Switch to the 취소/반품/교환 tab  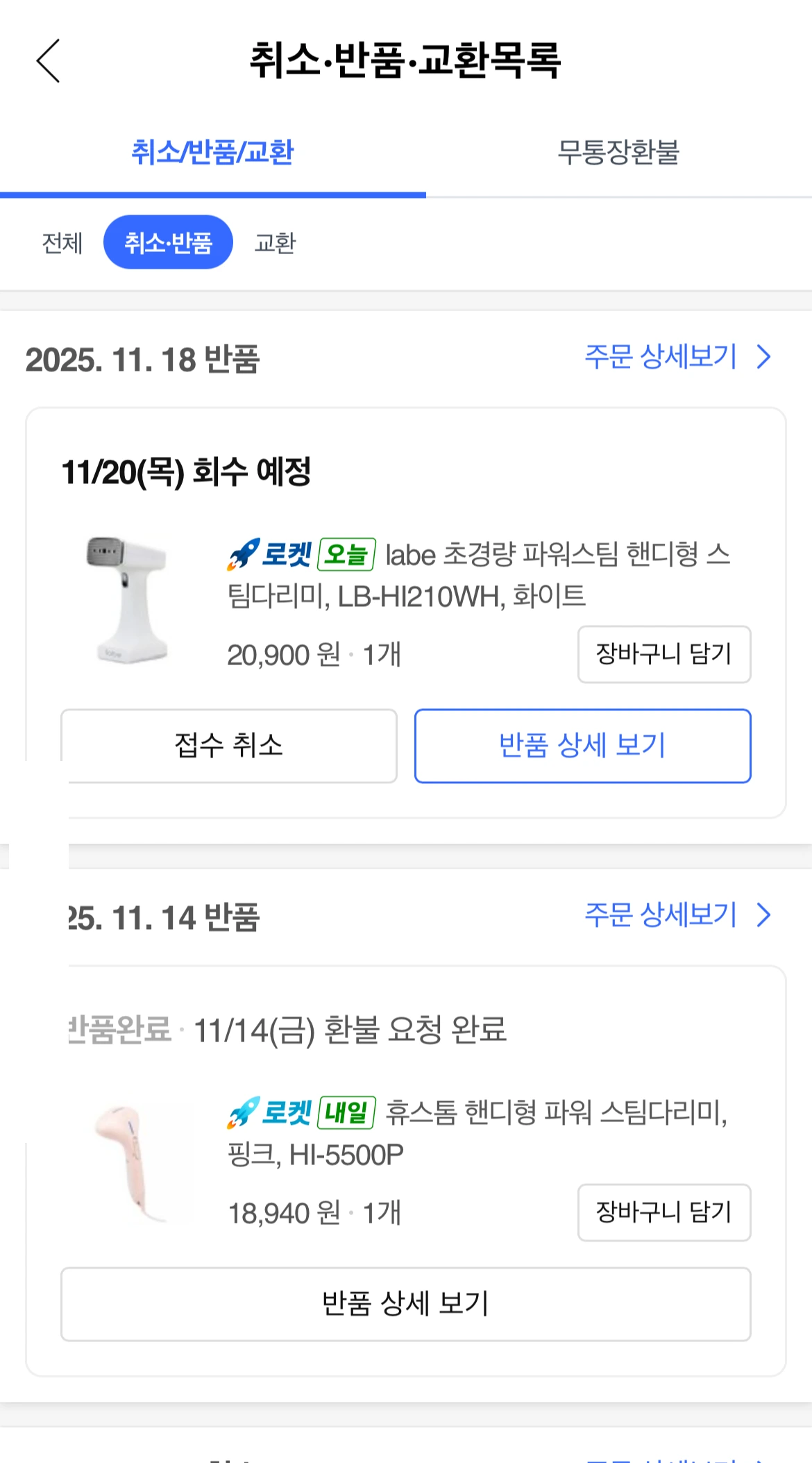point(212,153)
